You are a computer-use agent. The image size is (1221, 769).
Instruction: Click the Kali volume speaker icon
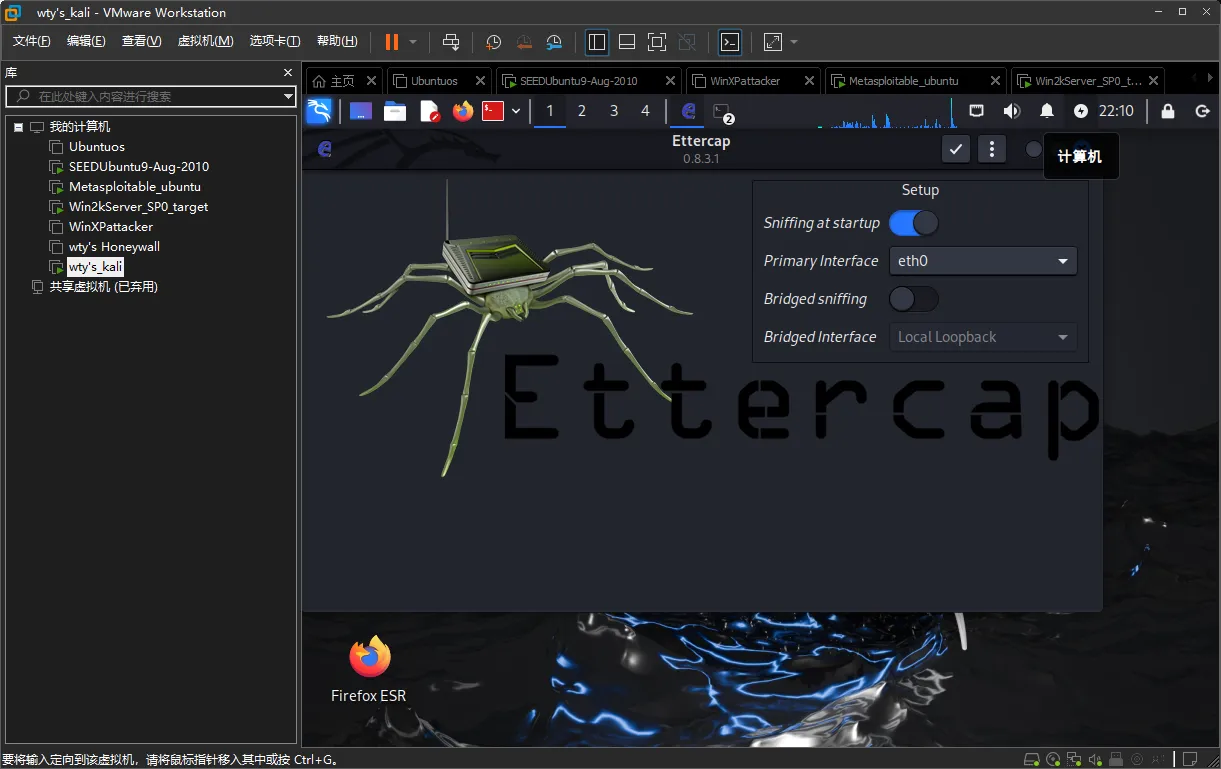1012,111
